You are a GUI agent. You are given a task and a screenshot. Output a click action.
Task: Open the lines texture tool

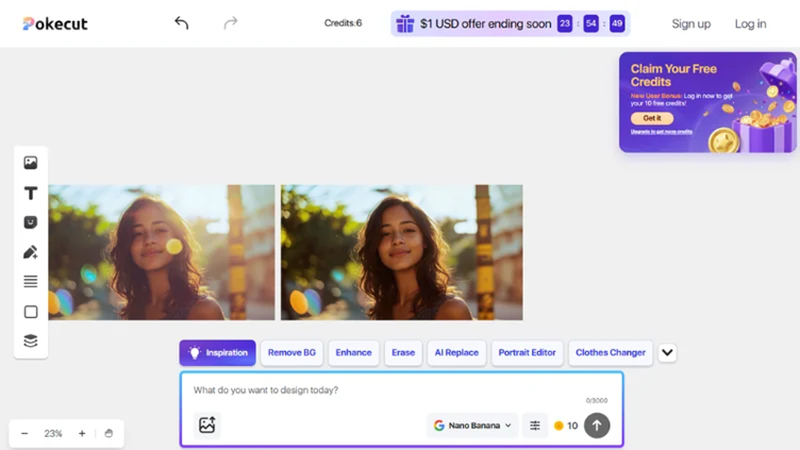pyautogui.click(x=31, y=282)
